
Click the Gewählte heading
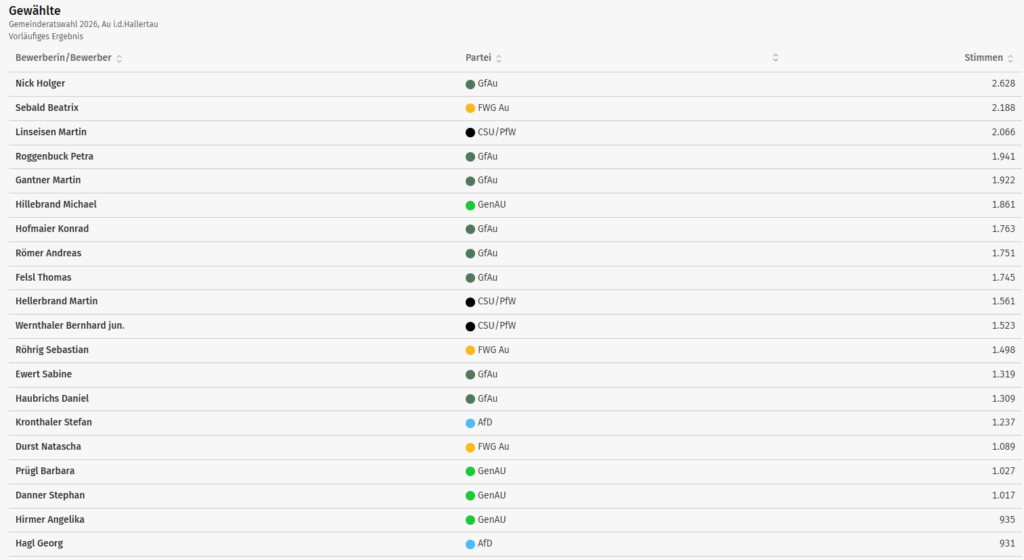pyautogui.click(x=35, y=10)
